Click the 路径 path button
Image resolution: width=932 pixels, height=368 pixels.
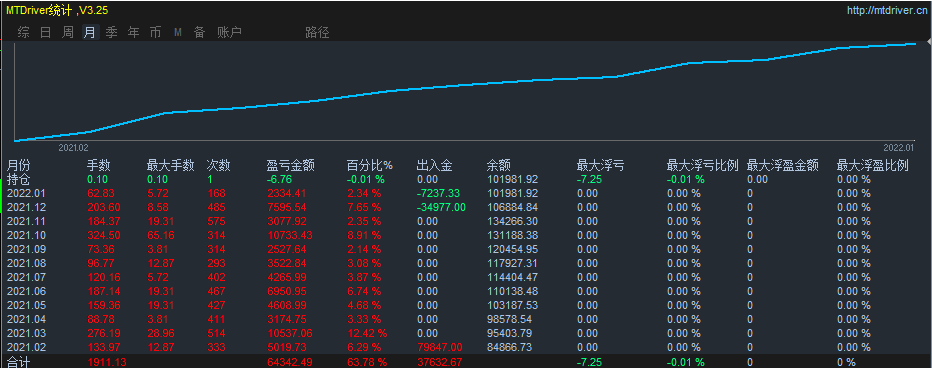317,33
